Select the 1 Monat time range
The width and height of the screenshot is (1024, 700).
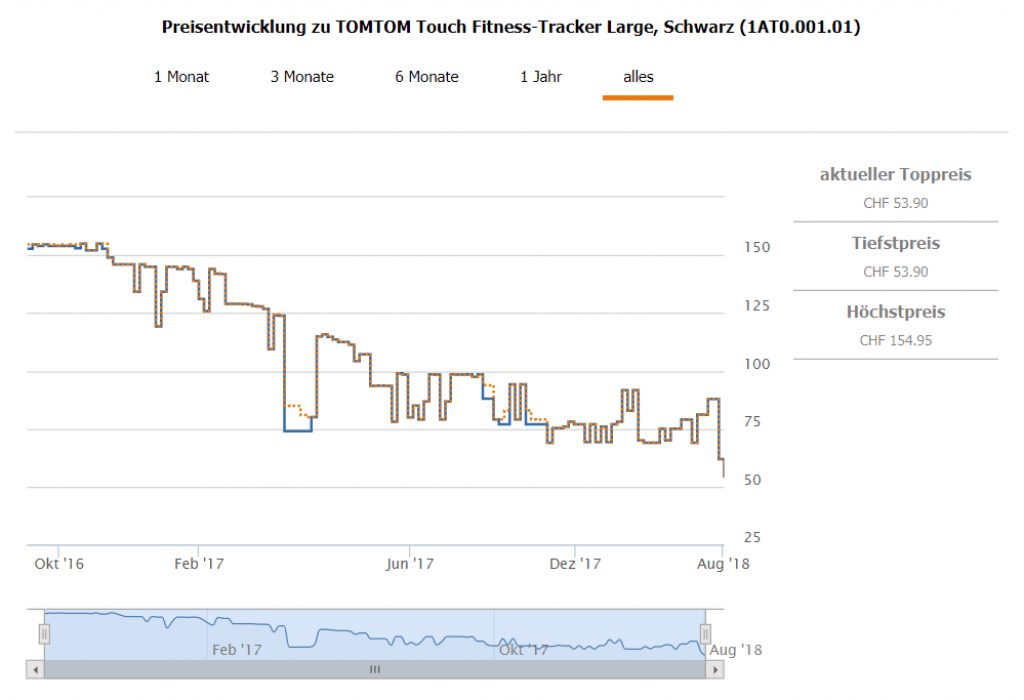[x=181, y=77]
